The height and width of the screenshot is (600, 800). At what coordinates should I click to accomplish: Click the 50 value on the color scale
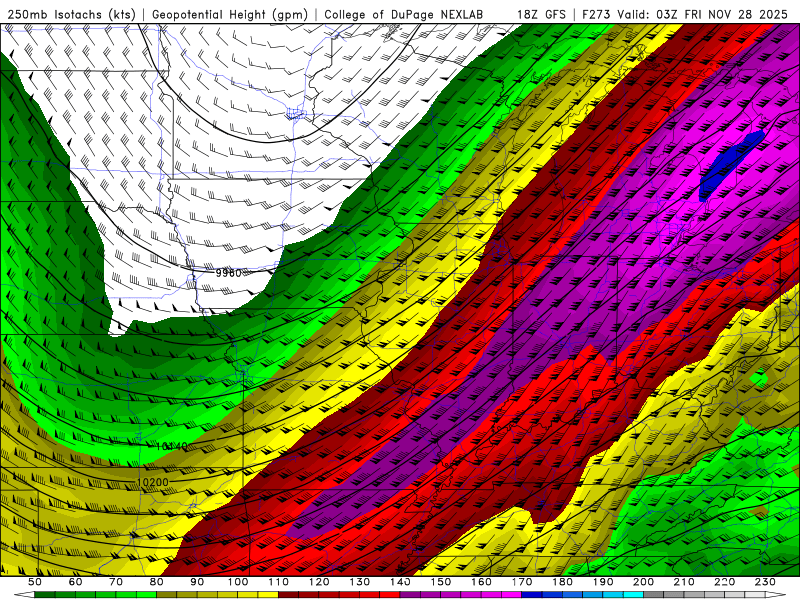coord(35,582)
